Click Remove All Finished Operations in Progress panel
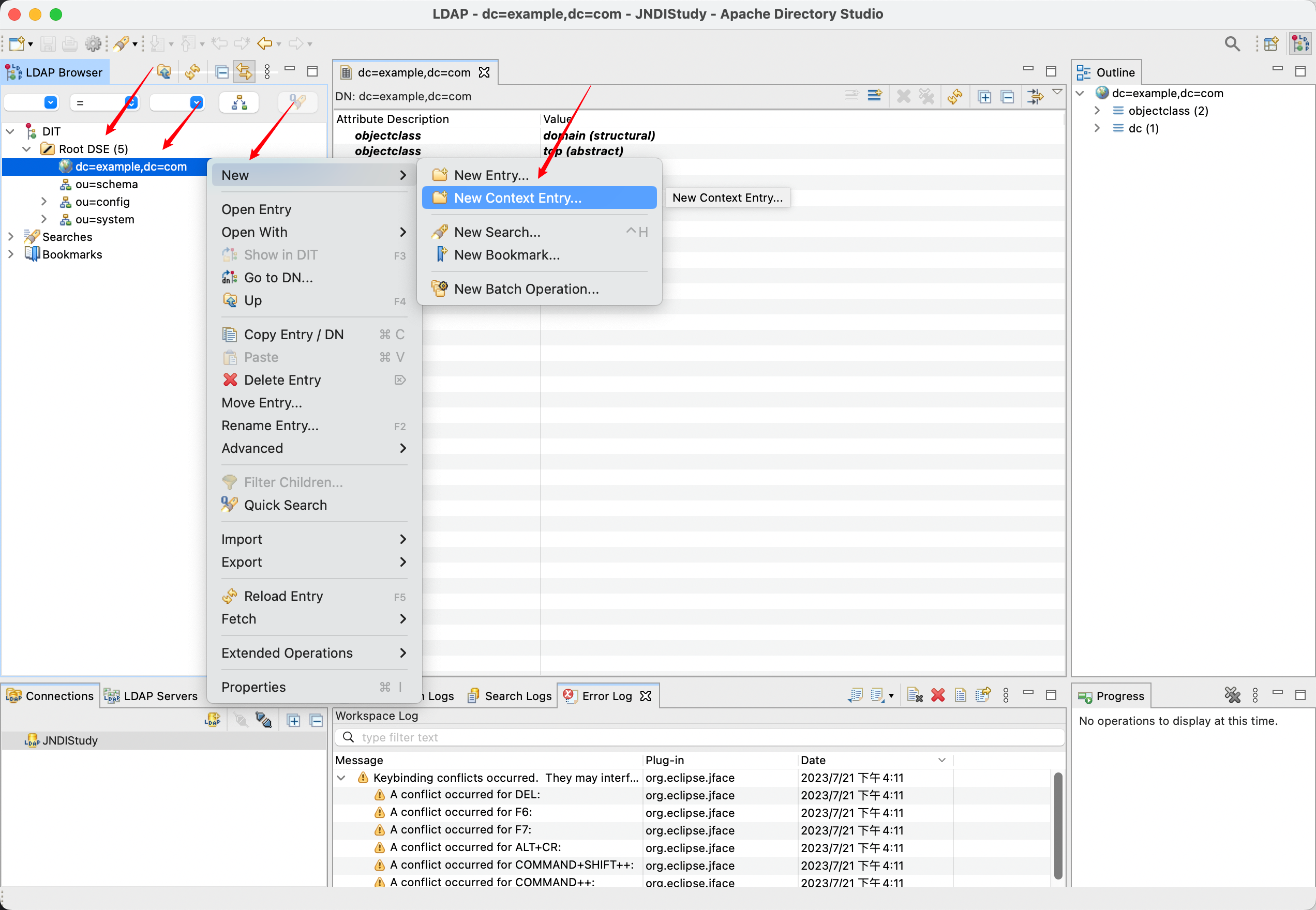Image resolution: width=1316 pixels, height=910 pixels. point(1232,695)
